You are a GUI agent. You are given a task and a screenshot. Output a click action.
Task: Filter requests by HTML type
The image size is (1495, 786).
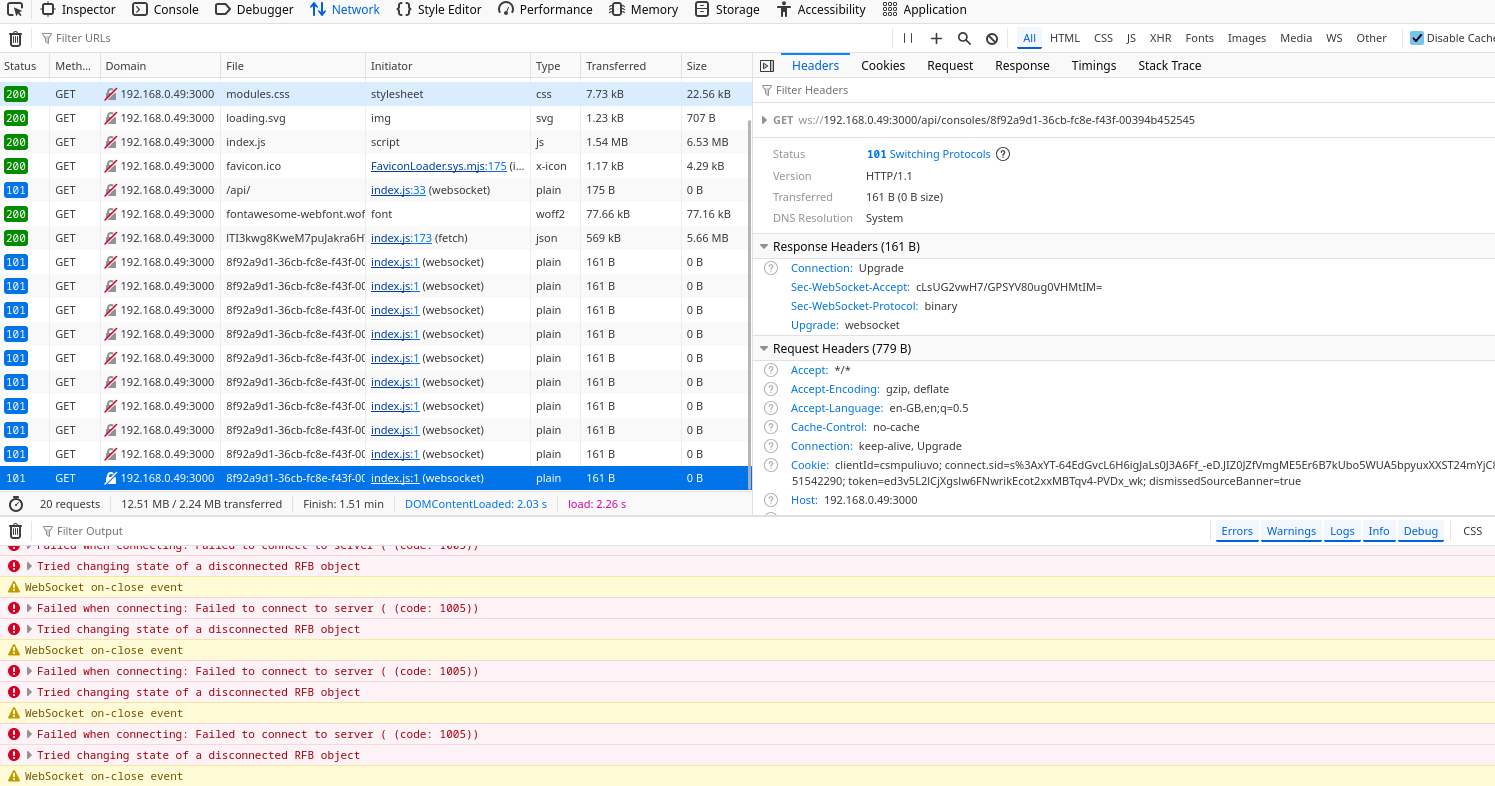[1064, 38]
